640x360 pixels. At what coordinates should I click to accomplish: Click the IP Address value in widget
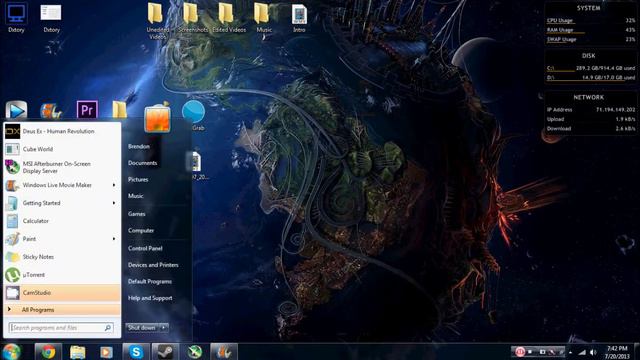click(x=616, y=110)
